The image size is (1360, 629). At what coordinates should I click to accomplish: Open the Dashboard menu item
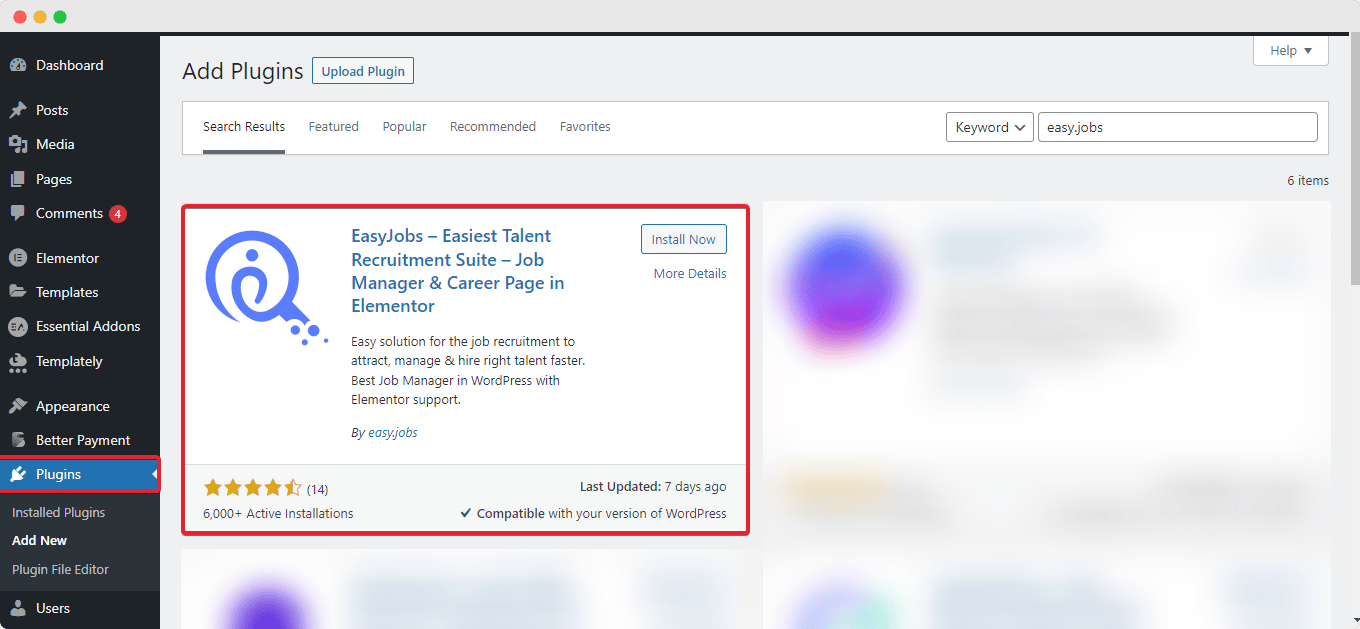point(70,65)
